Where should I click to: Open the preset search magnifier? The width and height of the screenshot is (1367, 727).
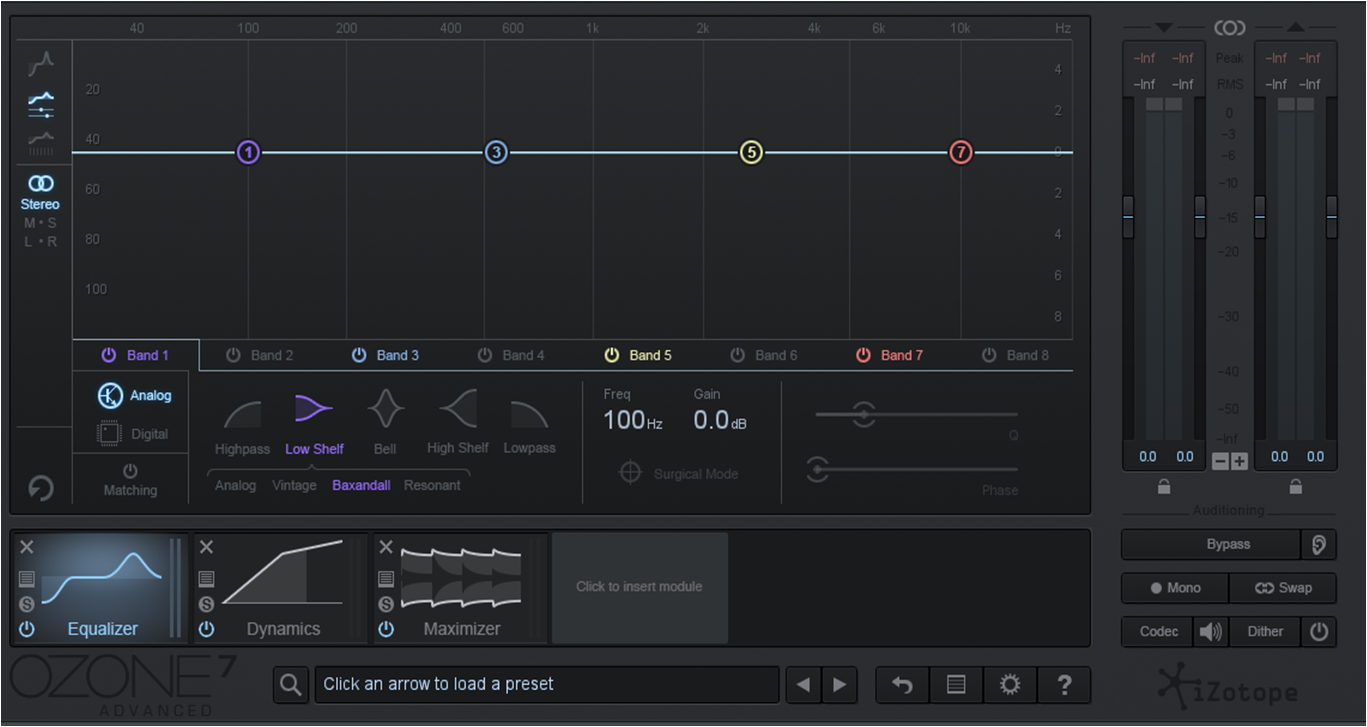291,685
